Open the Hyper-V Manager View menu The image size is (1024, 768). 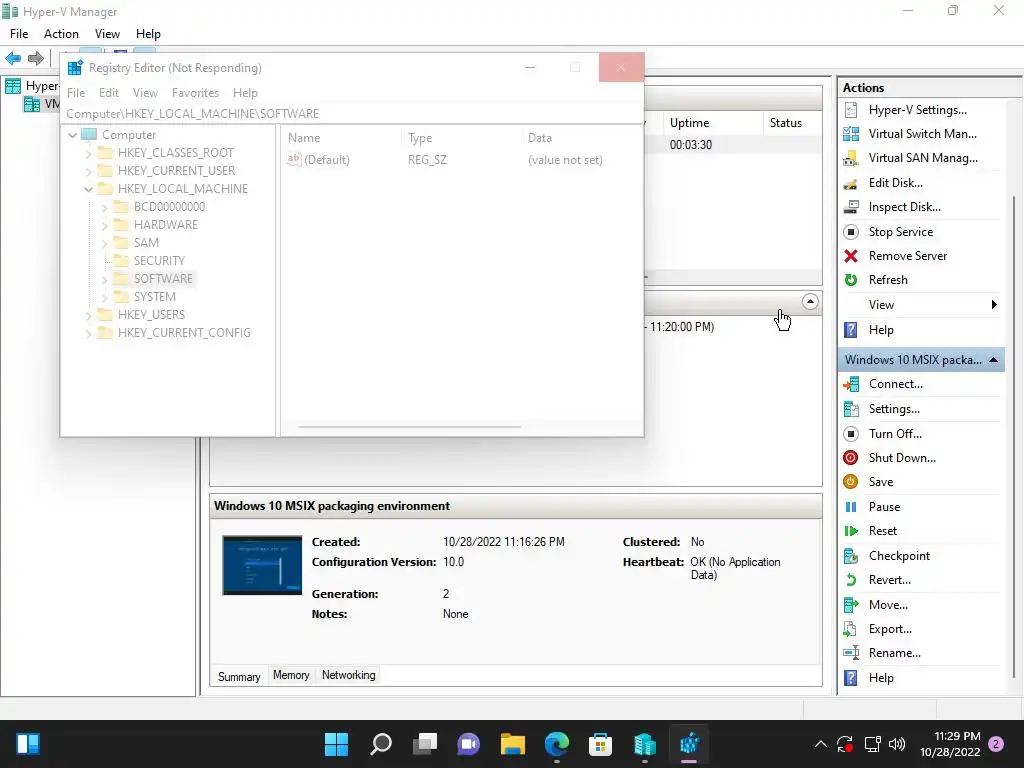click(x=107, y=34)
